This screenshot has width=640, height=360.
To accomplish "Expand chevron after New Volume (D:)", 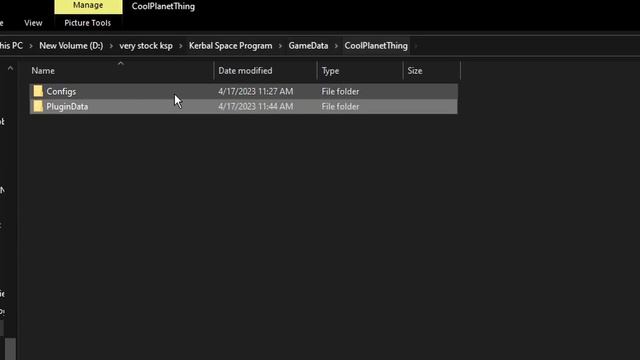I will coord(111,46).
